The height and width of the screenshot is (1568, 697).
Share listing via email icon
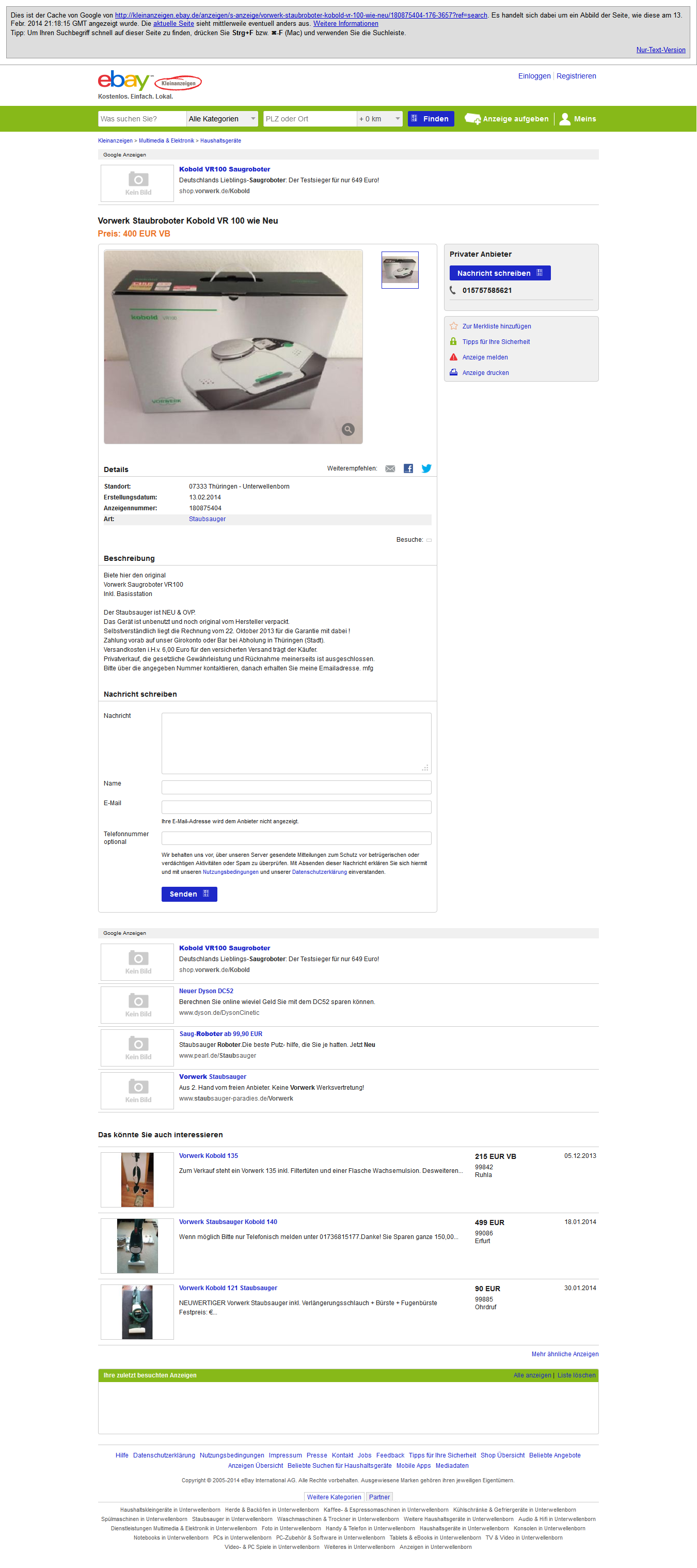tap(390, 469)
